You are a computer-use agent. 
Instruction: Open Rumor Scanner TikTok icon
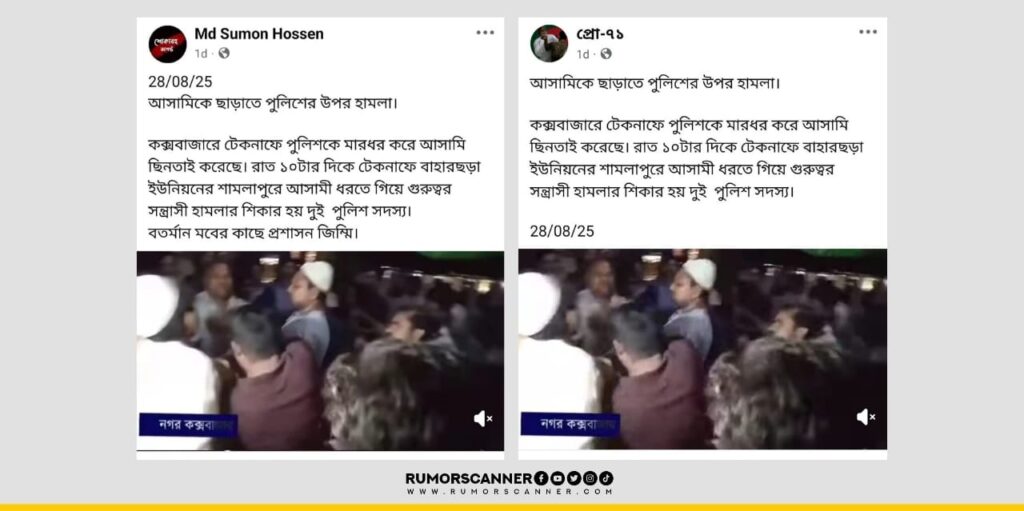point(606,478)
